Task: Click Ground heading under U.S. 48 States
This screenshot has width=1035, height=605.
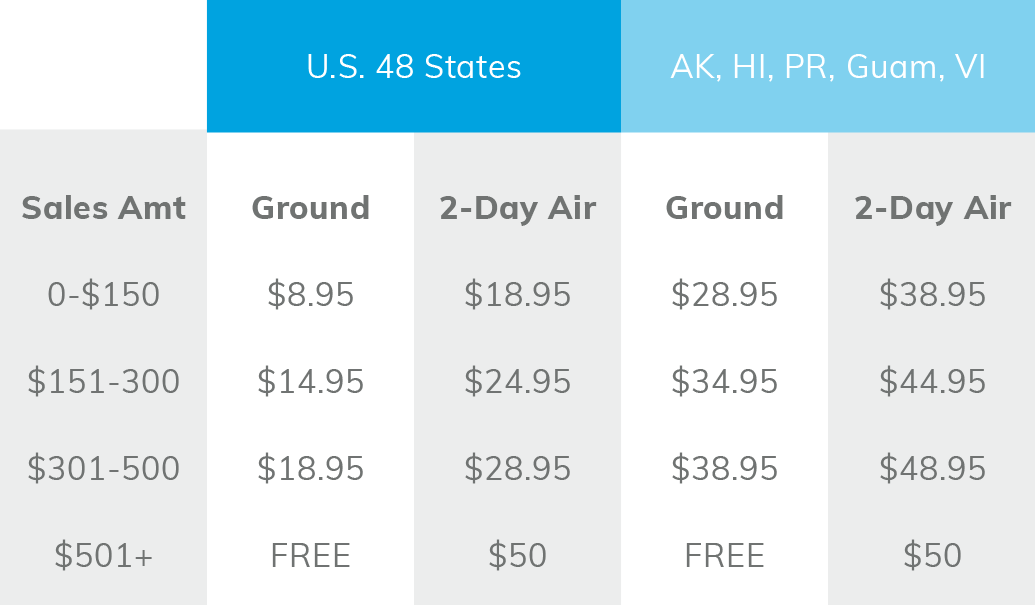Action: click(x=310, y=208)
